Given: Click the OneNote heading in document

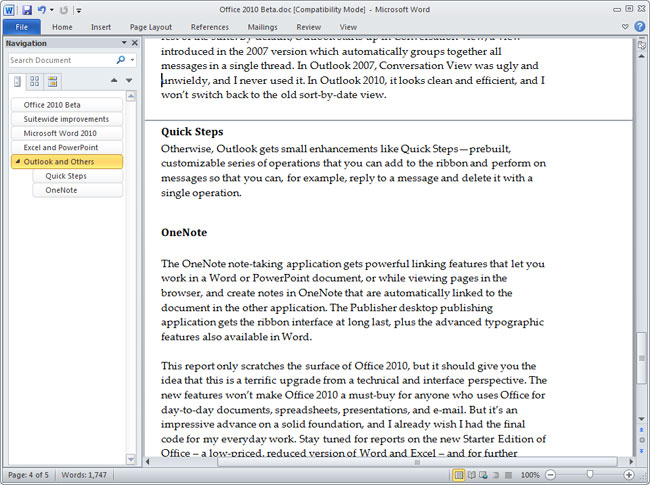Looking at the screenshot, I should pyautogui.click(x=184, y=233).
